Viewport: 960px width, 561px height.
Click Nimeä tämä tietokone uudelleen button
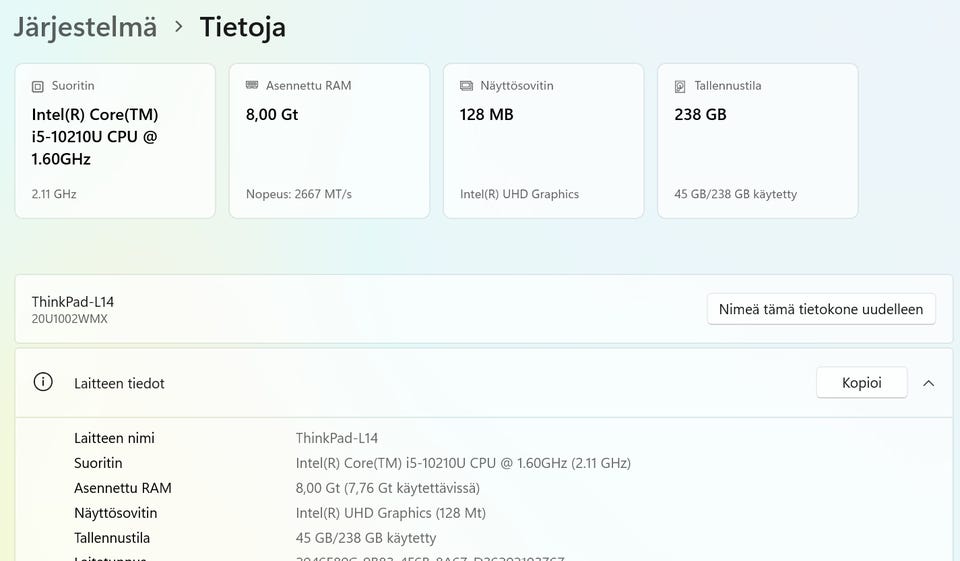(821, 309)
